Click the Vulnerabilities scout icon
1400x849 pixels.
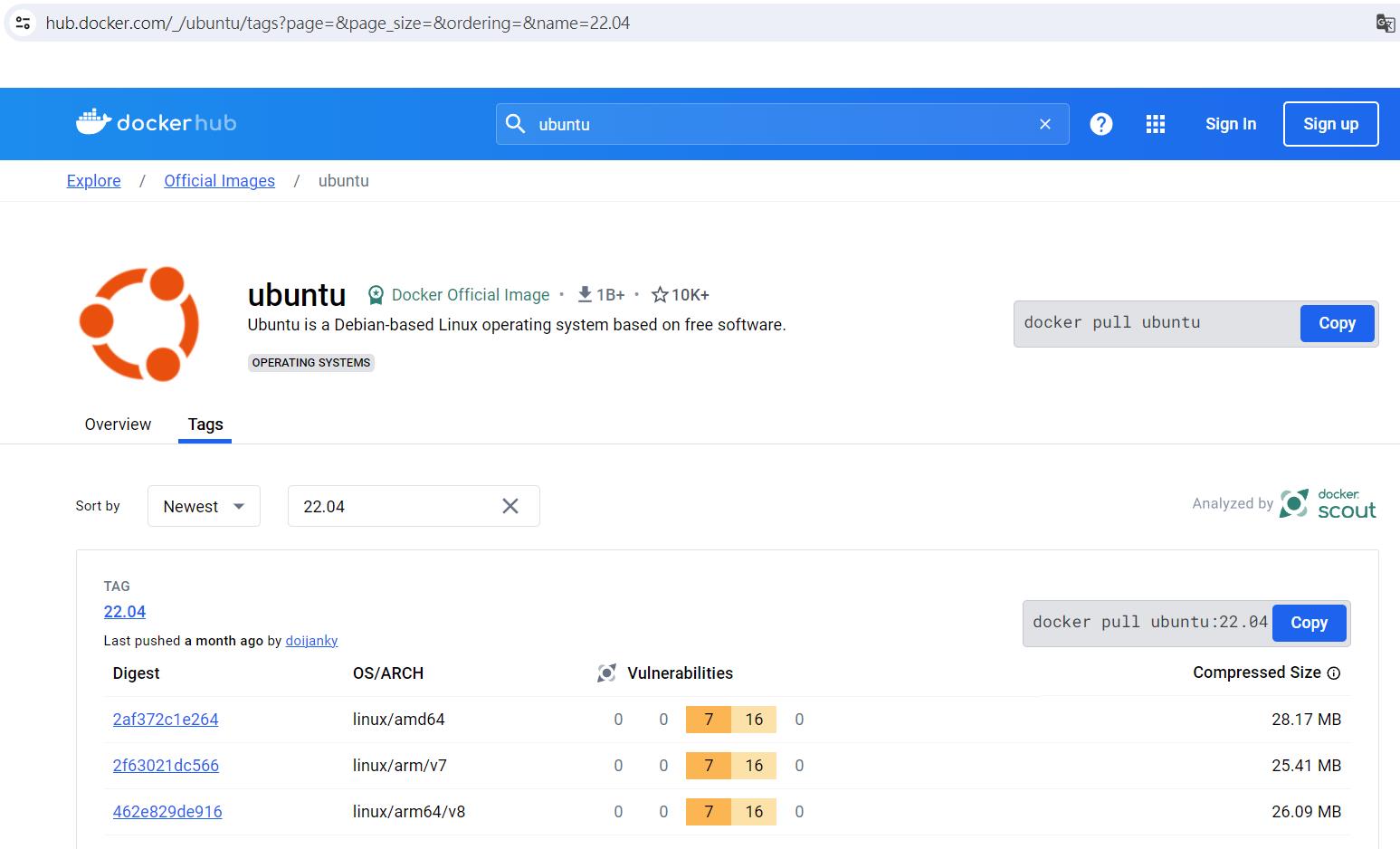[606, 673]
